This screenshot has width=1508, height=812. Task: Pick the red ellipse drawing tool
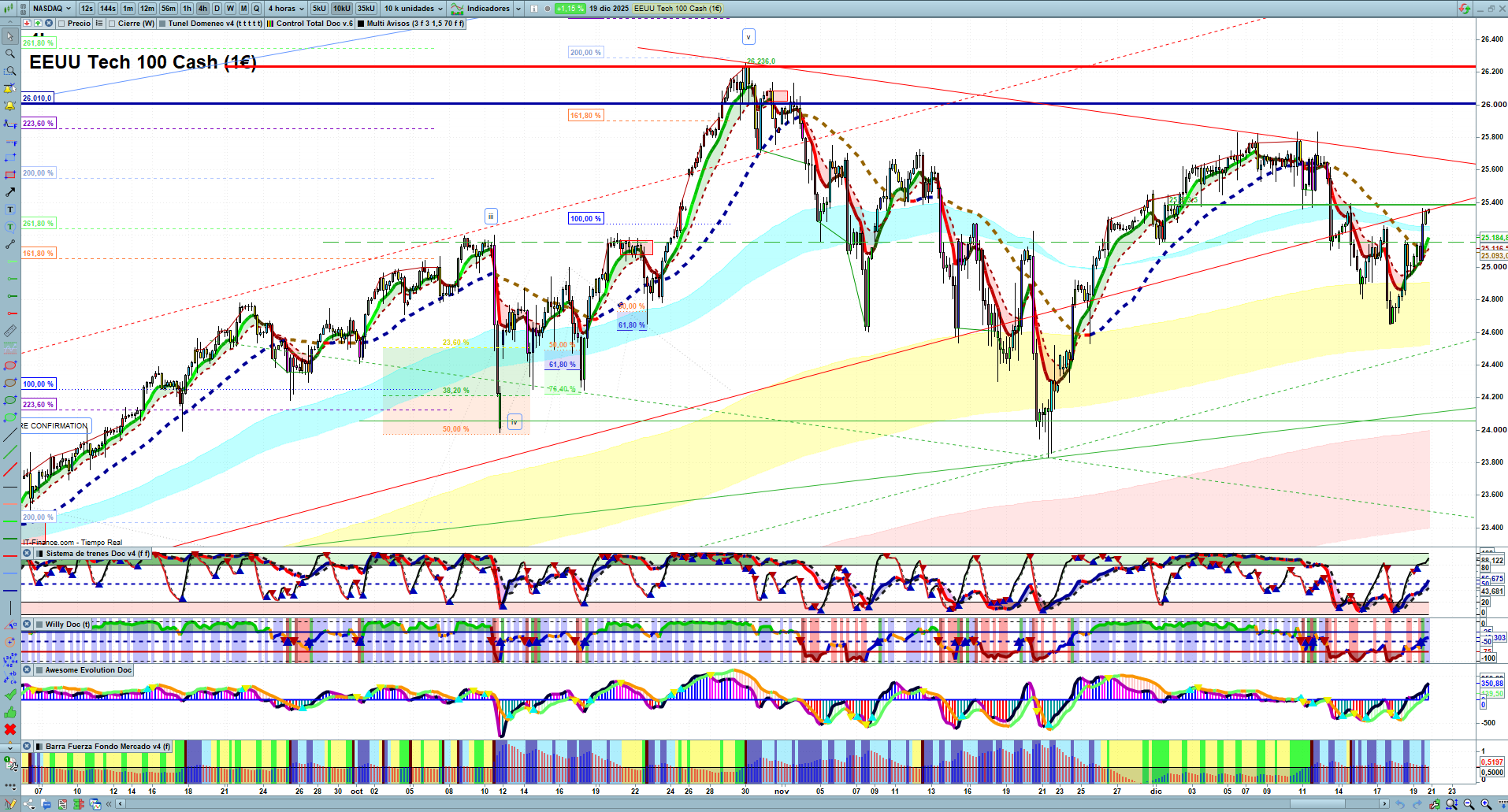(10, 365)
